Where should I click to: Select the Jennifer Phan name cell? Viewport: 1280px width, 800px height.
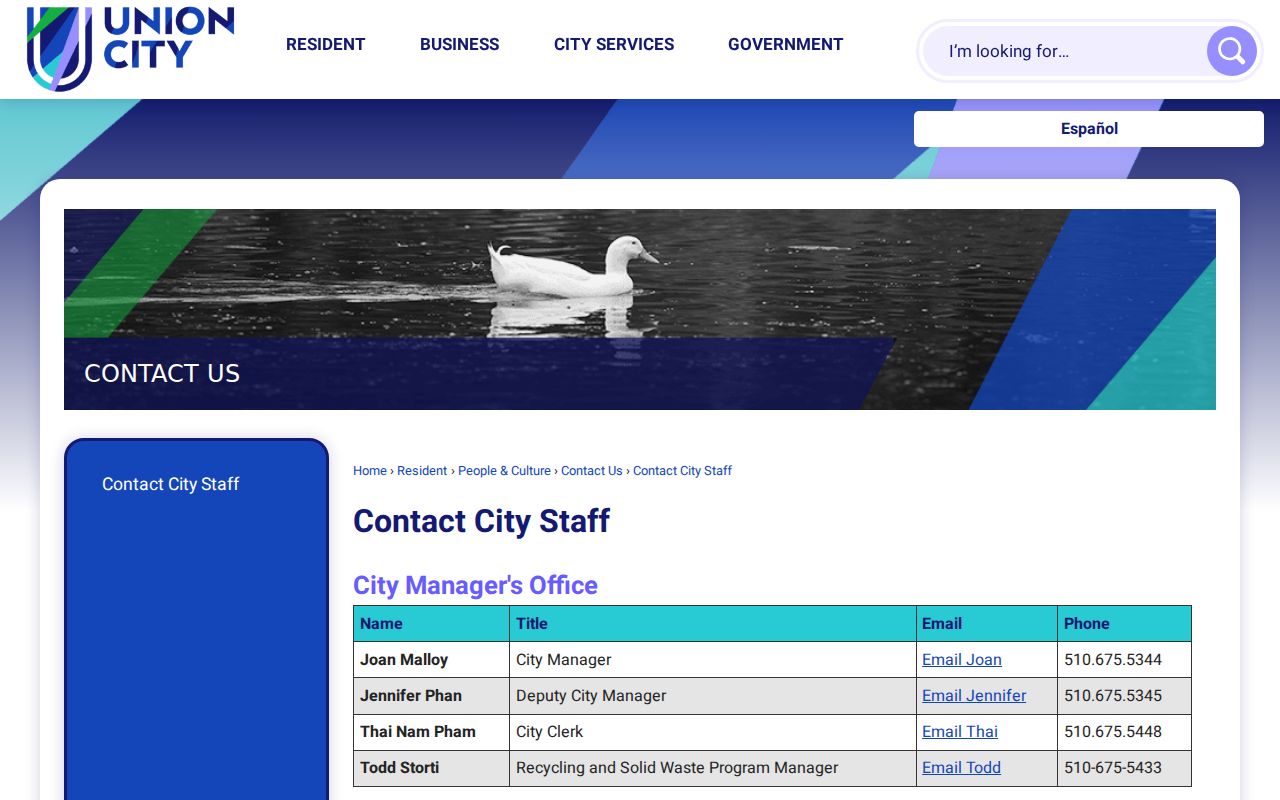[x=431, y=696]
